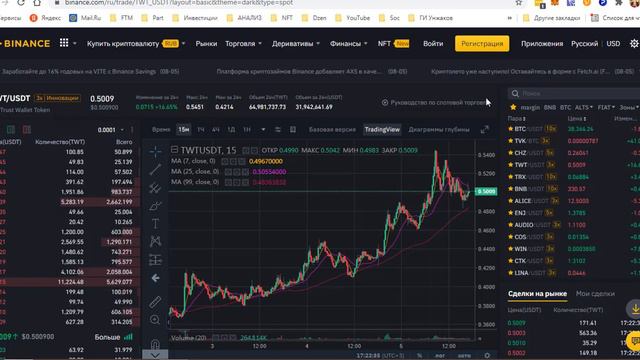Sort pairs by 'Цена' column header
640x360 pixels.
coord(576,118)
